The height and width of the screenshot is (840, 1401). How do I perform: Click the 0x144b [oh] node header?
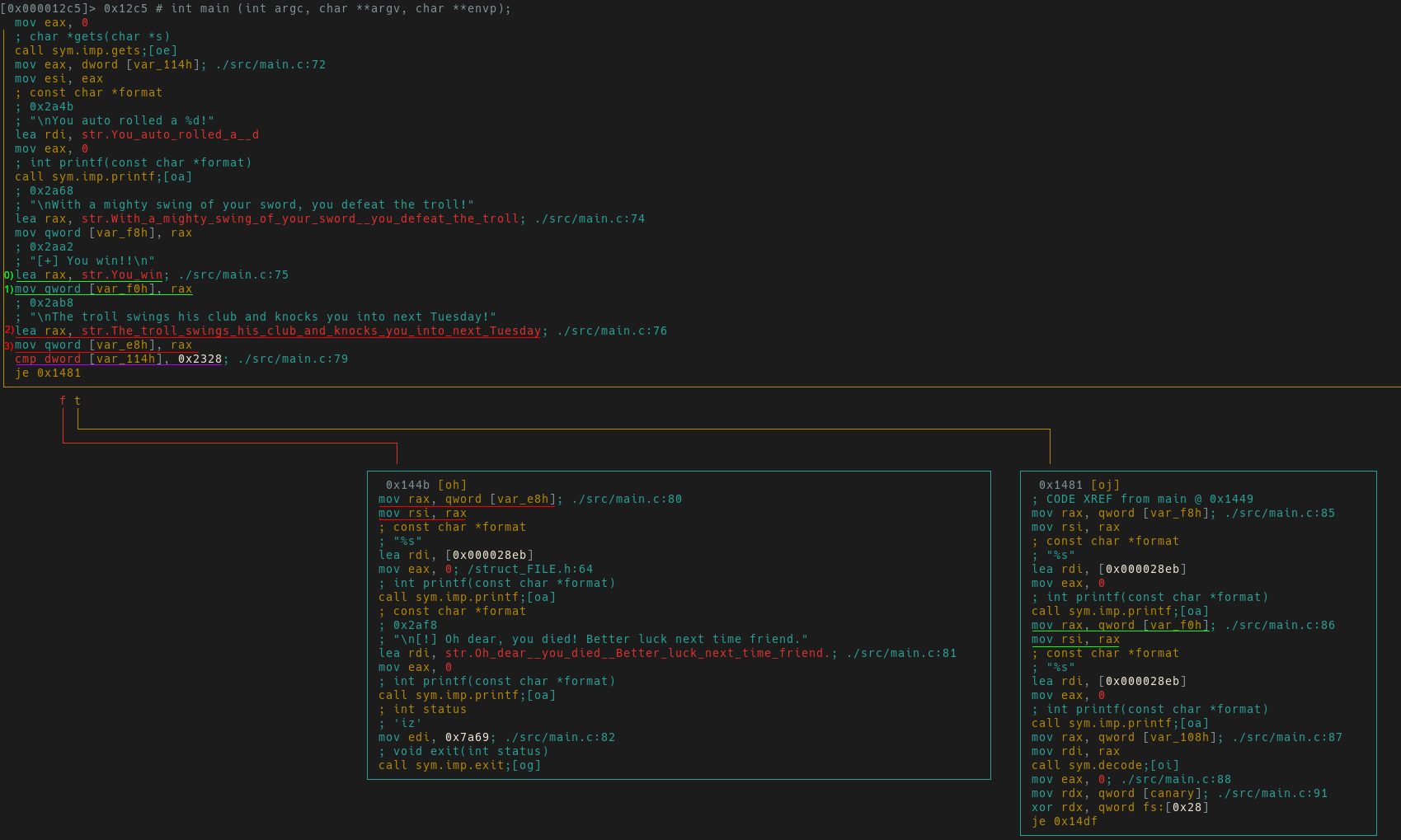[425, 485]
